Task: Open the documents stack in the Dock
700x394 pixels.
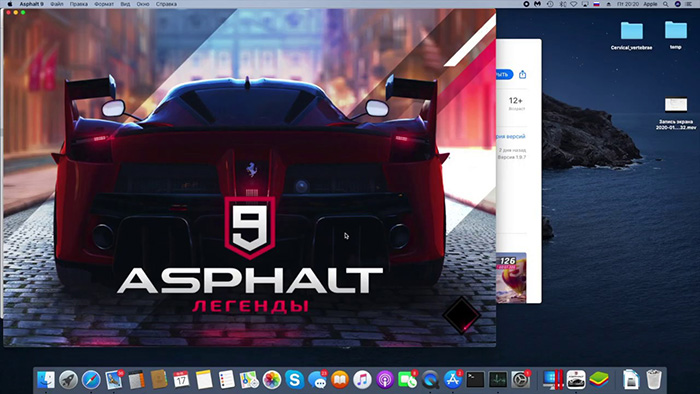Action: (x=631, y=380)
